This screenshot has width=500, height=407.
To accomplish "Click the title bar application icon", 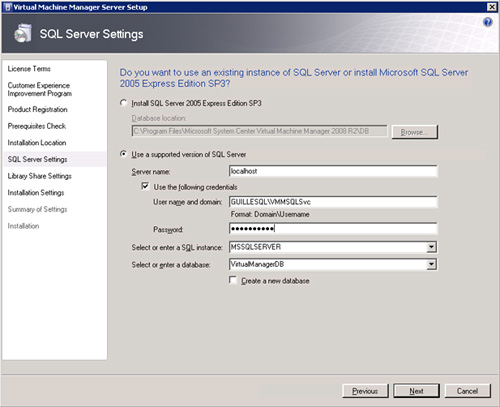I will 8,7.
